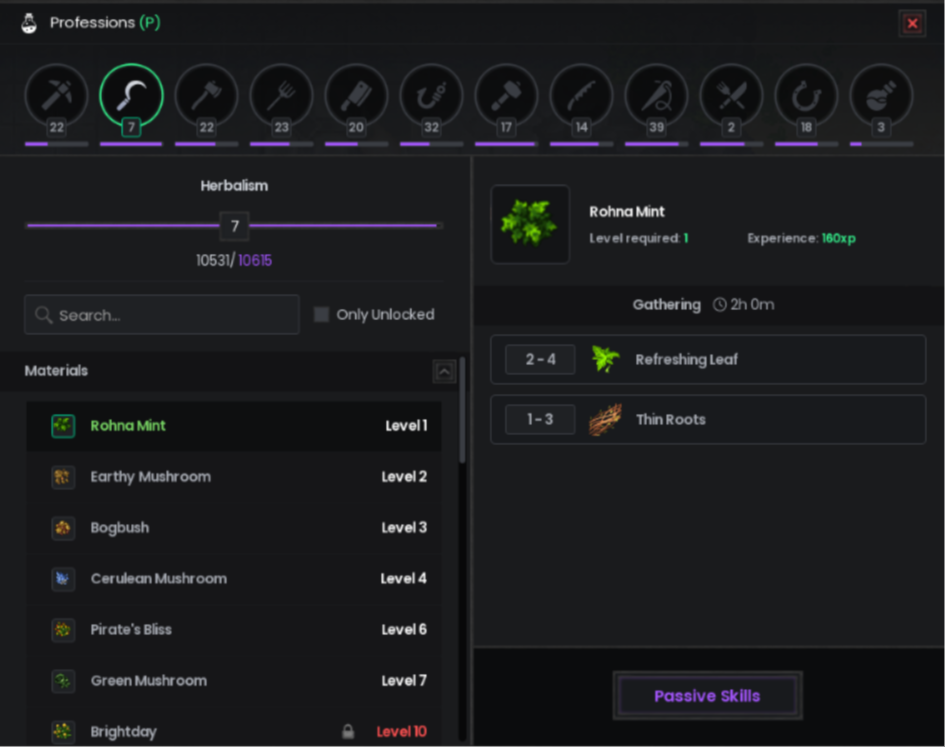
Task: Select the Herbalism sickle profession icon
Action: tap(131, 95)
